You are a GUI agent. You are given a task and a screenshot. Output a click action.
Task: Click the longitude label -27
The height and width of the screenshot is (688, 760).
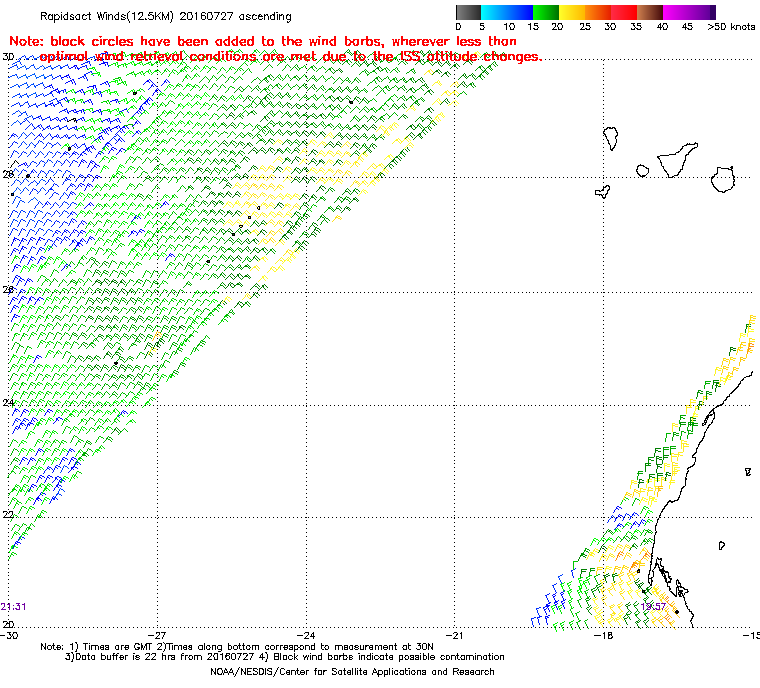pyautogui.click(x=157, y=635)
